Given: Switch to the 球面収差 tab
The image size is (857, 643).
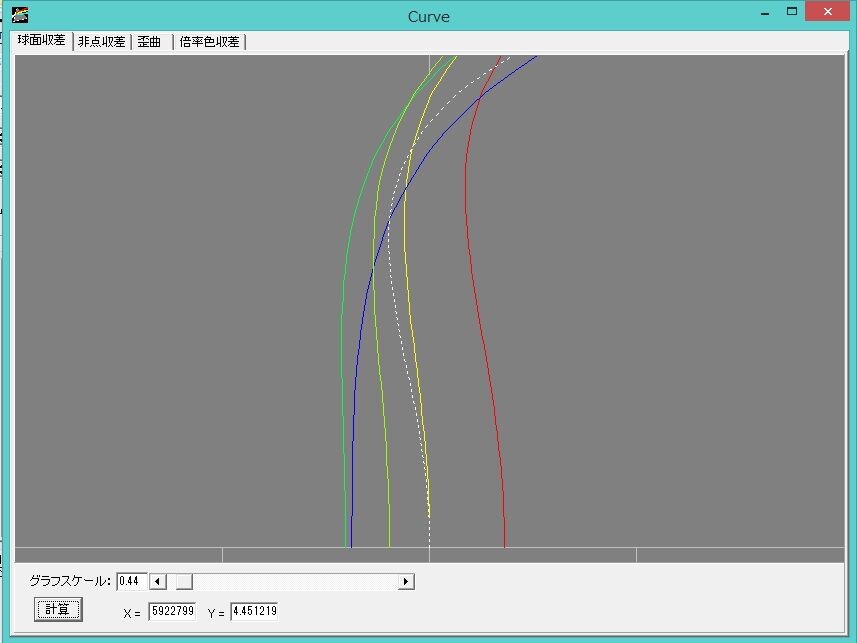Looking at the screenshot, I should tap(42, 40).
